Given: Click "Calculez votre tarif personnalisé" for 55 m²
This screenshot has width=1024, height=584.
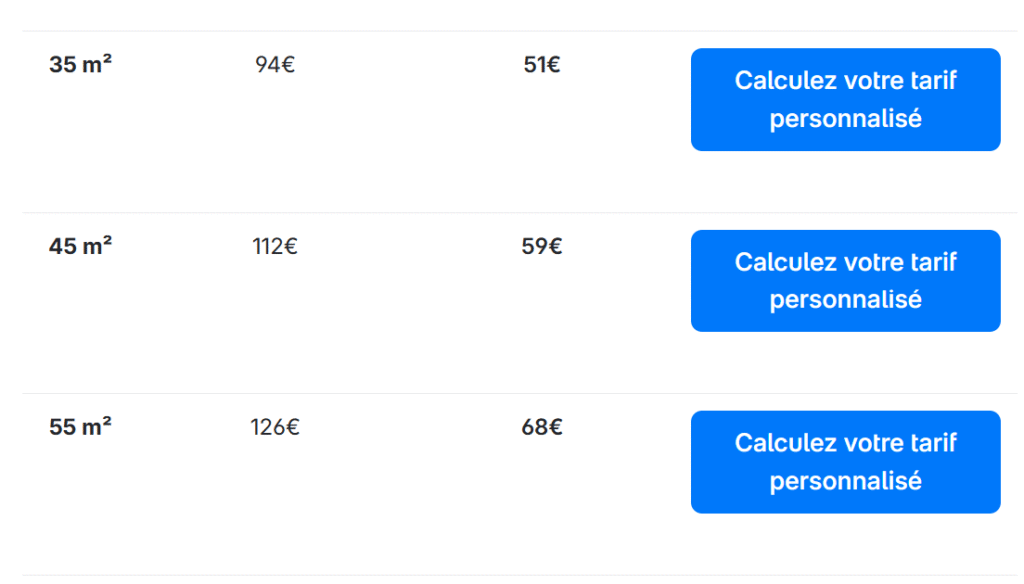Looking at the screenshot, I should (845, 461).
